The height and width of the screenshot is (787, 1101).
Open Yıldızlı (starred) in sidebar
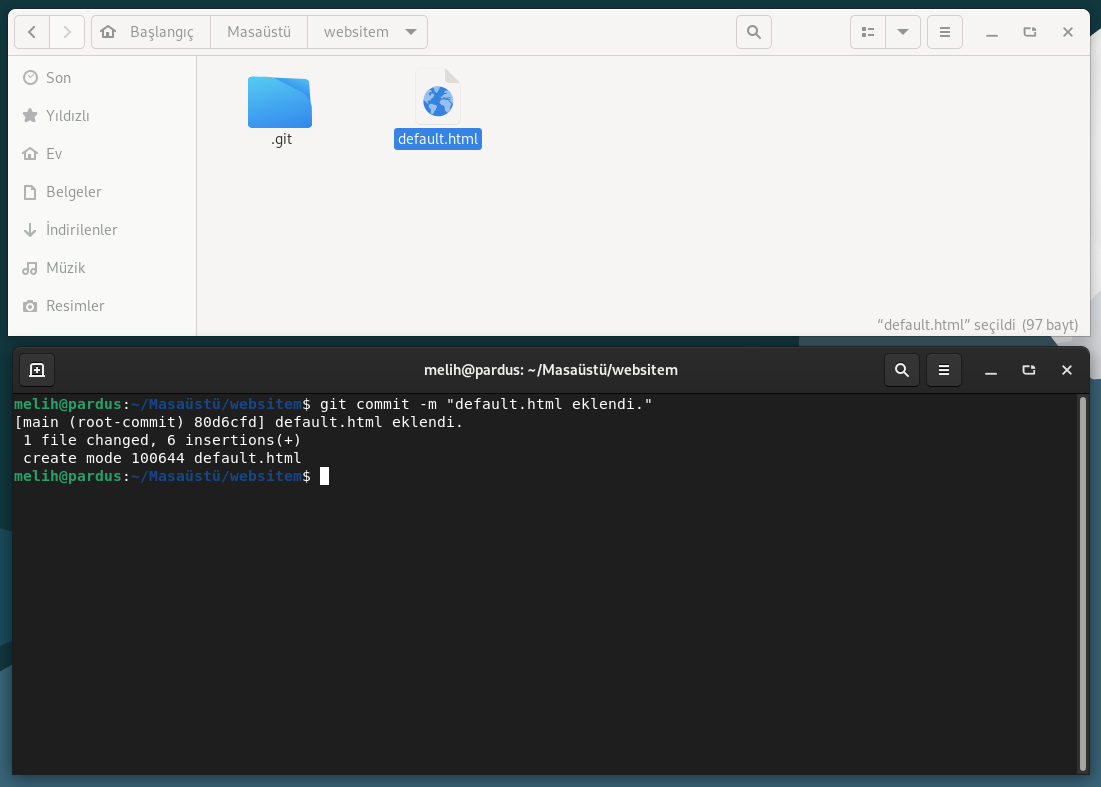(102, 116)
